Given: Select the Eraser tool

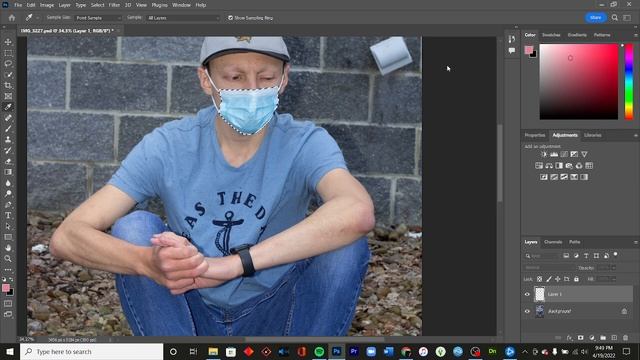Looking at the screenshot, I should pyautogui.click(x=8, y=161).
